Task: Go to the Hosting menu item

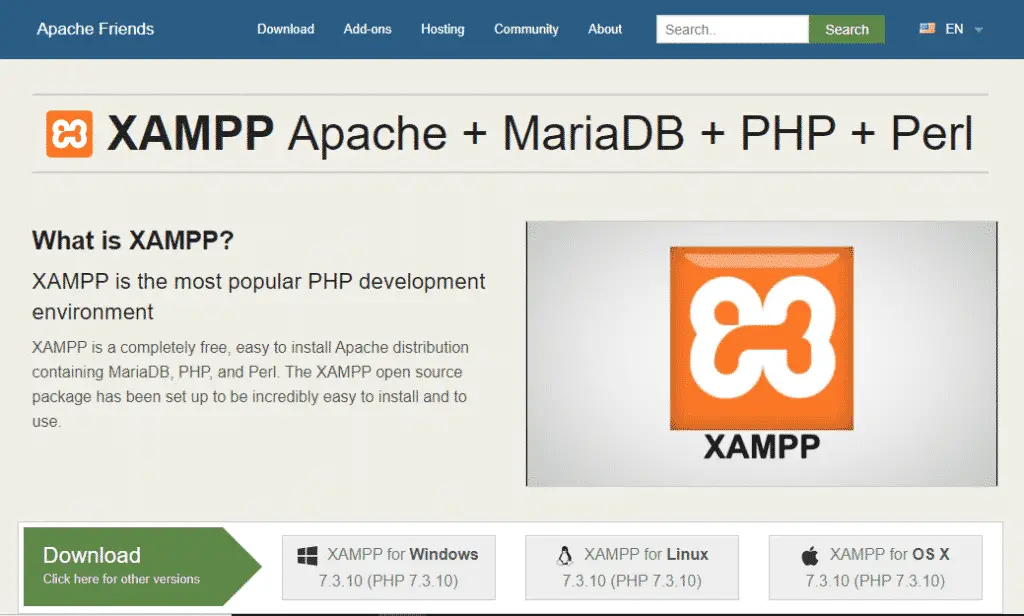Action: 443,29
